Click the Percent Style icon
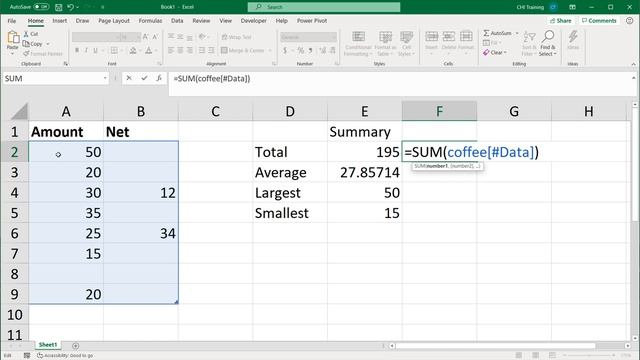Image resolution: width=640 pixels, height=360 pixels. pos(301,50)
